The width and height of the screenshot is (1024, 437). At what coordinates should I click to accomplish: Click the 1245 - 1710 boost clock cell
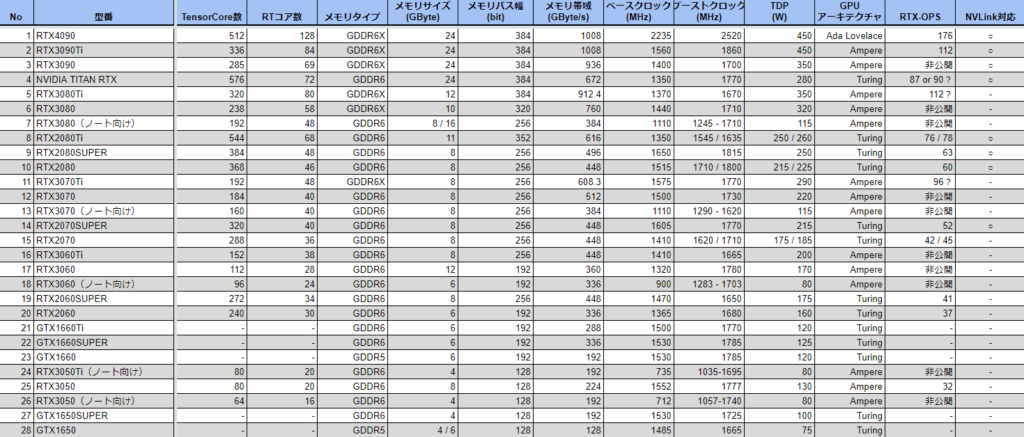(709, 123)
